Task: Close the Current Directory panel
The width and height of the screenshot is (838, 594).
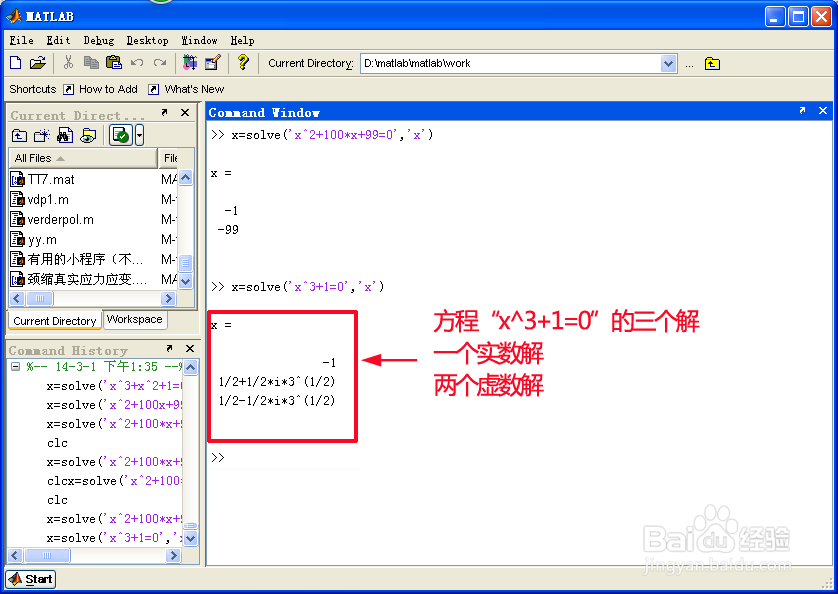Action: pos(185,112)
